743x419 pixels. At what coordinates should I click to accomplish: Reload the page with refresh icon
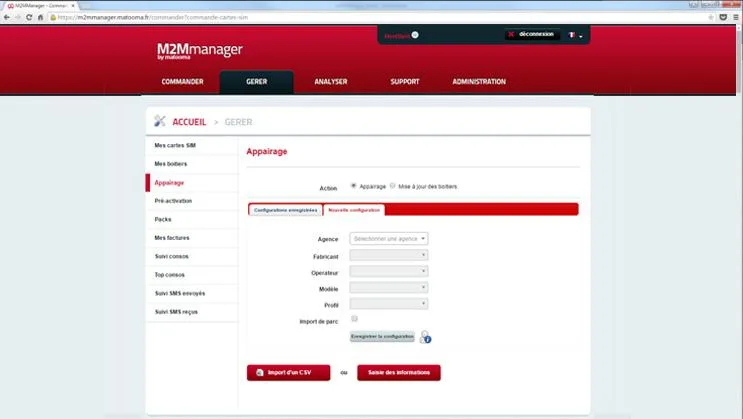pyautogui.click(x=29, y=18)
